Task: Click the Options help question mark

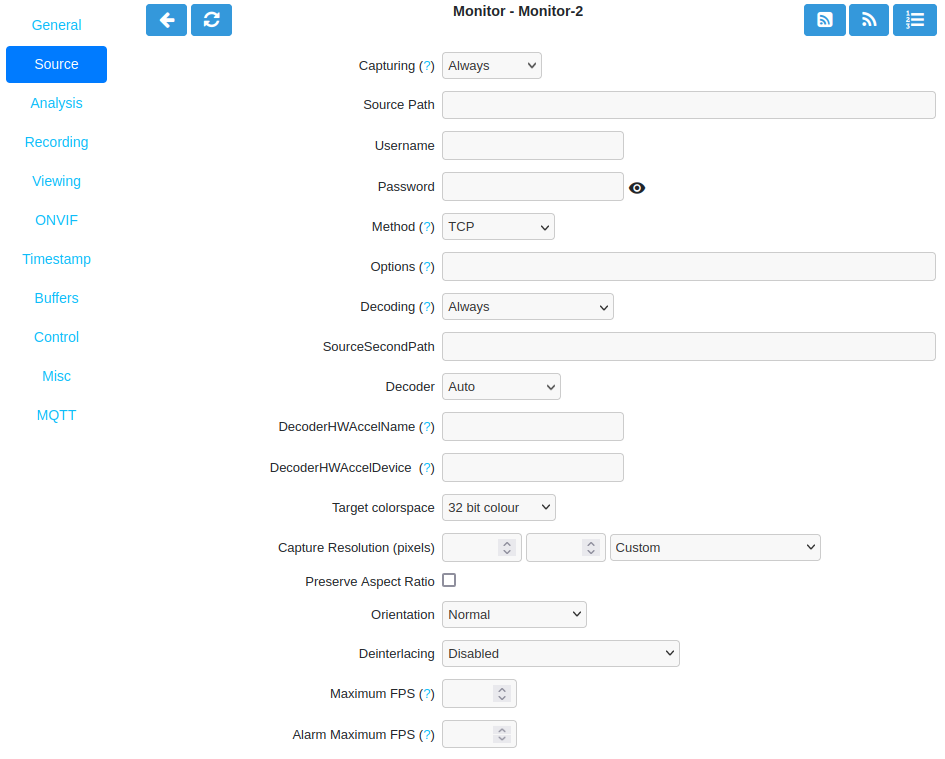Action: (427, 266)
